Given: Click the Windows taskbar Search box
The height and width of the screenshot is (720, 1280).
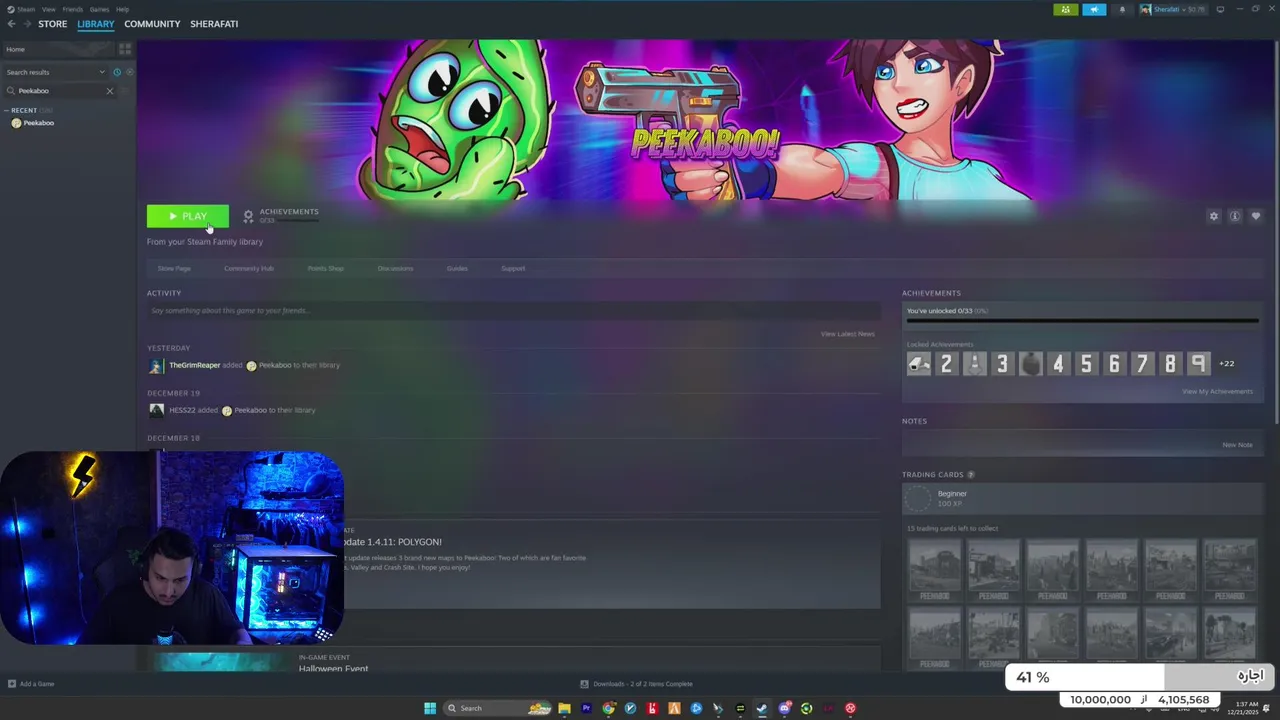Looking at the screenshot, I should click(498, 708).
